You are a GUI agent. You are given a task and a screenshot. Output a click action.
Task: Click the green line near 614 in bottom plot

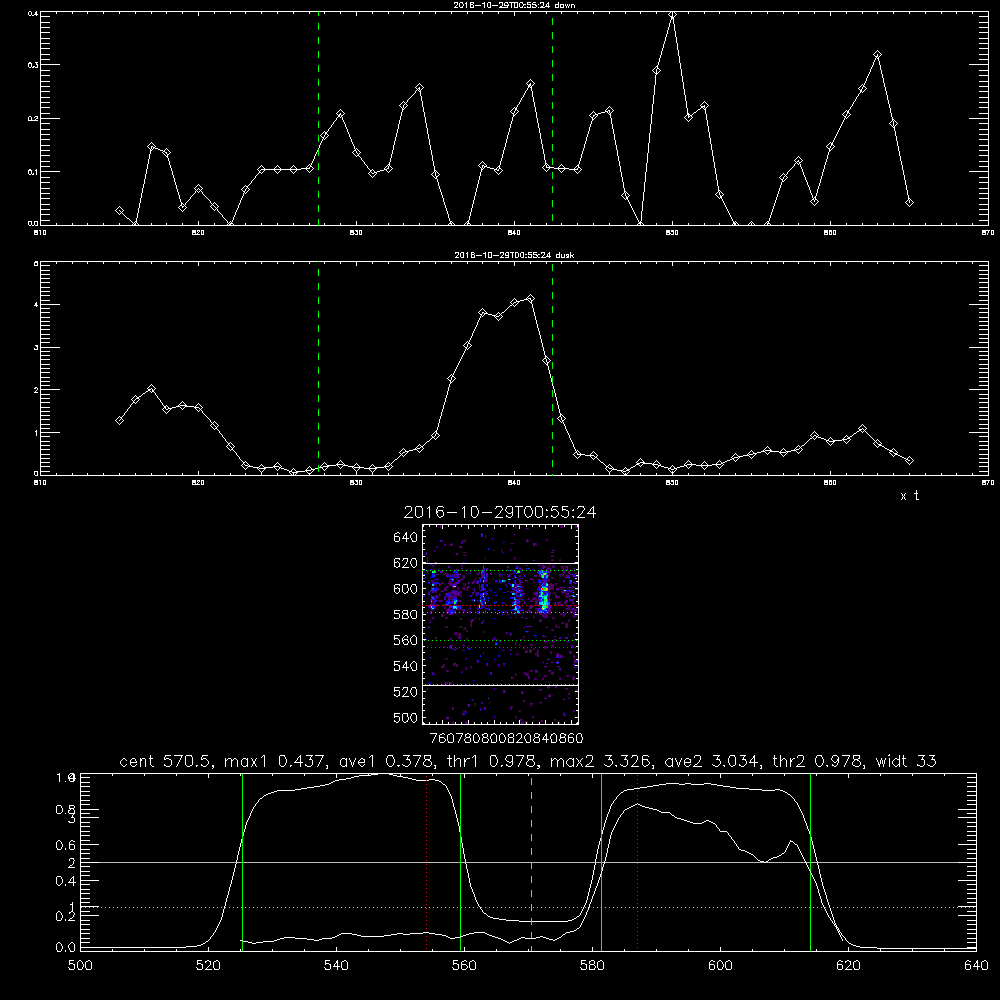point(811,862)
